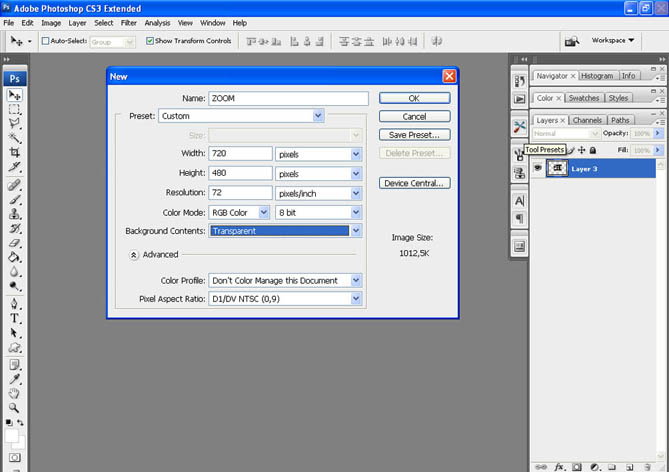Collapse the Advanced section

134,255
